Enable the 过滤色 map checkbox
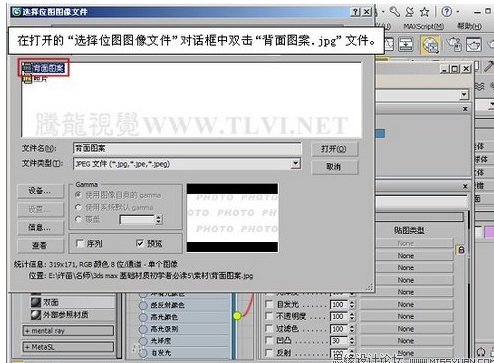The image size is (494, 363). tap(269, 328)
